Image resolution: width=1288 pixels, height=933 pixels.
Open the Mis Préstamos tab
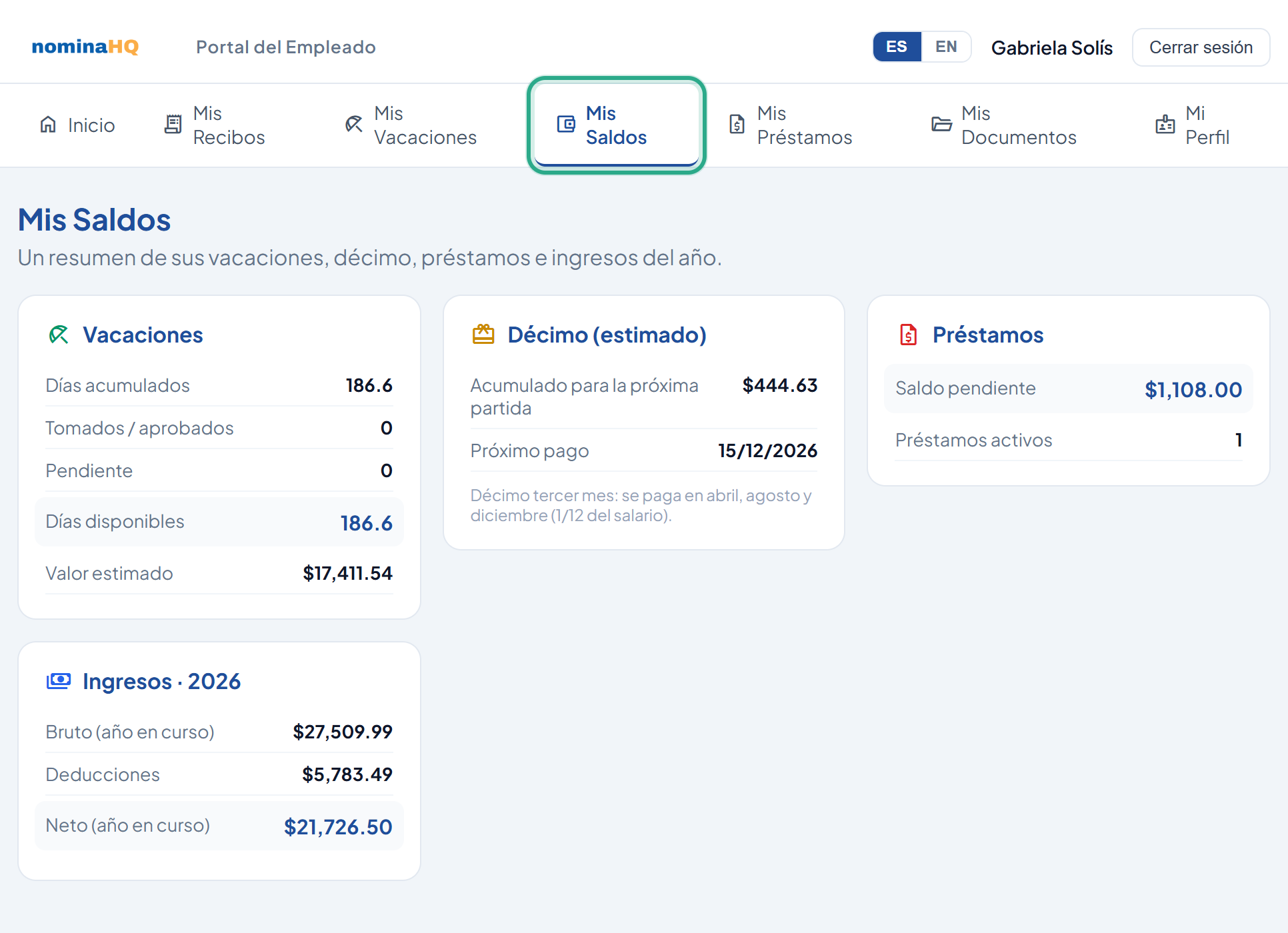(x=790, y=125)
